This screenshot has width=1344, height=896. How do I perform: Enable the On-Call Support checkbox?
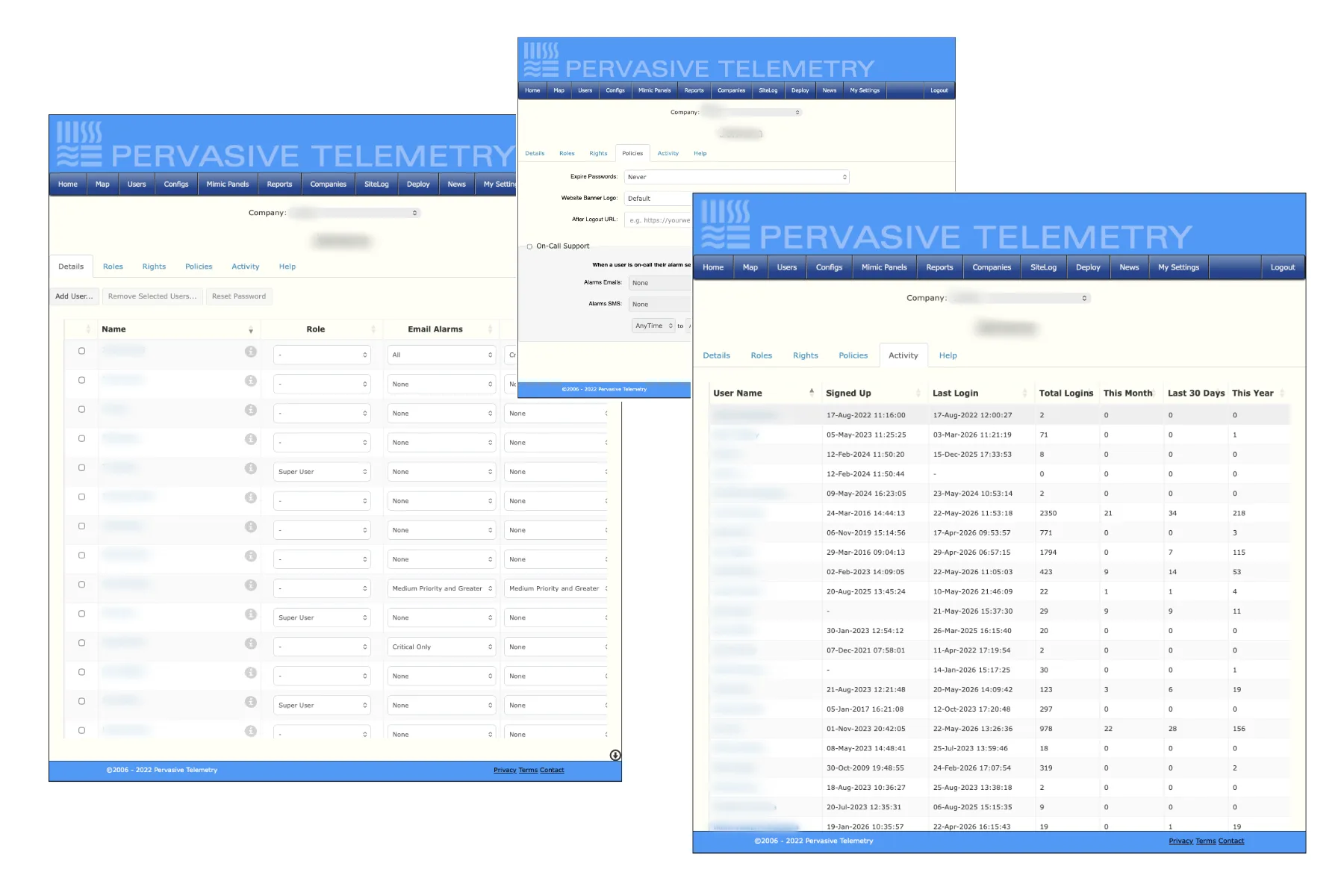point(530,246)
